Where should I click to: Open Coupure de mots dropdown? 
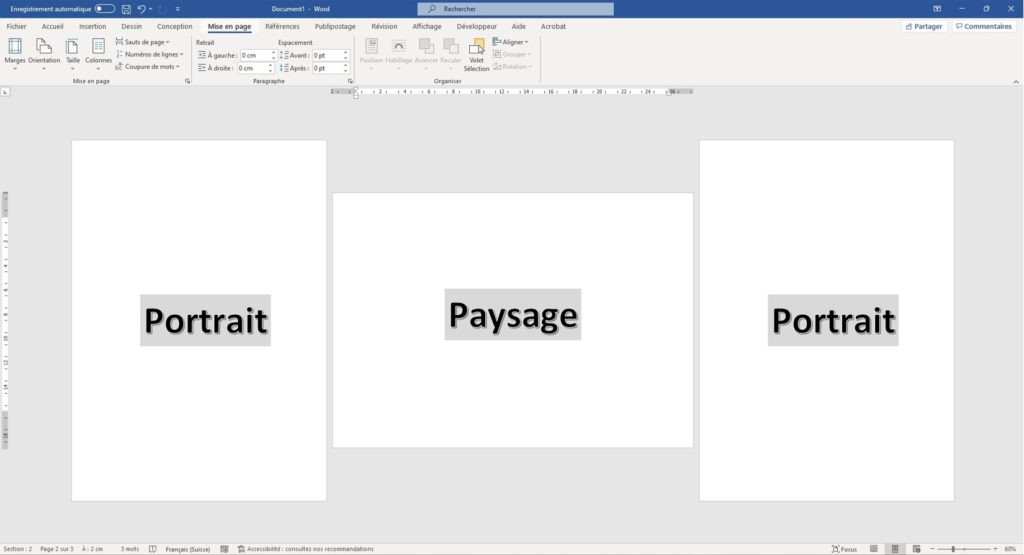point(148,67)
